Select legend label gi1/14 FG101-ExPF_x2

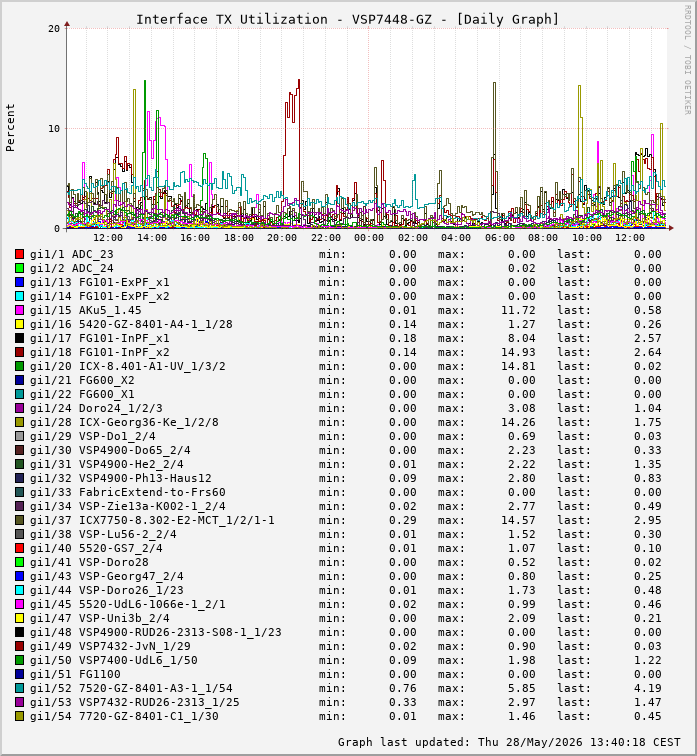[x=99, y=296]
